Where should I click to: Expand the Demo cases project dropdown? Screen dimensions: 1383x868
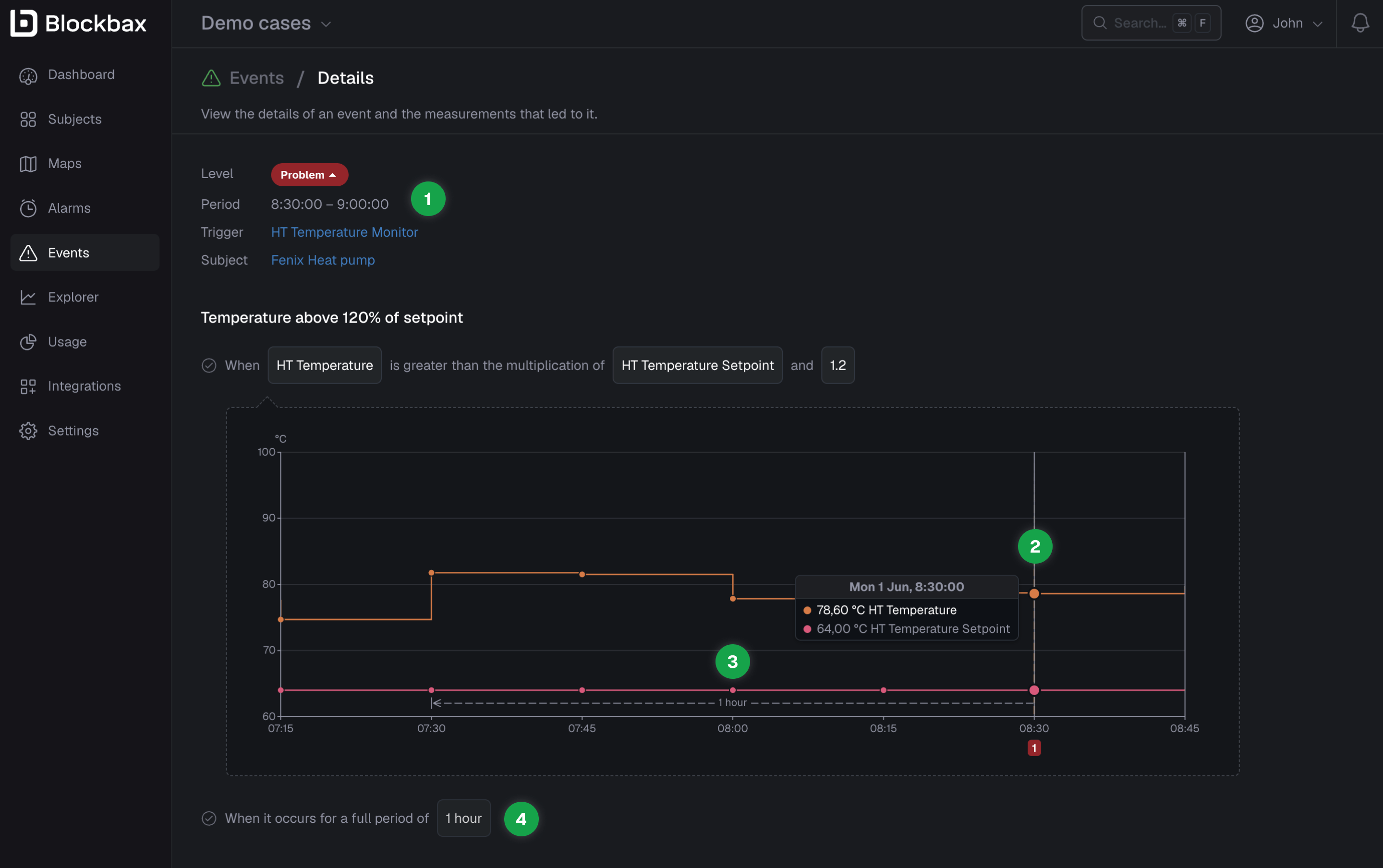click(x=267, y=23)
